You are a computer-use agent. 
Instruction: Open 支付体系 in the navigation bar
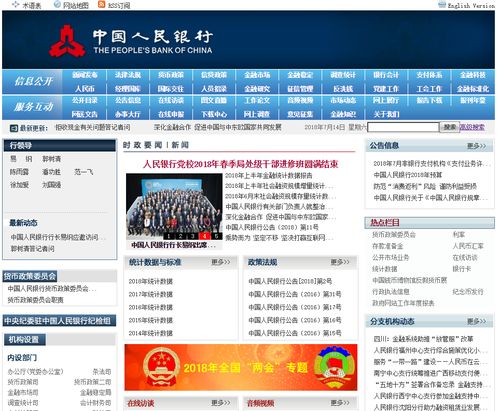point(429,75)
